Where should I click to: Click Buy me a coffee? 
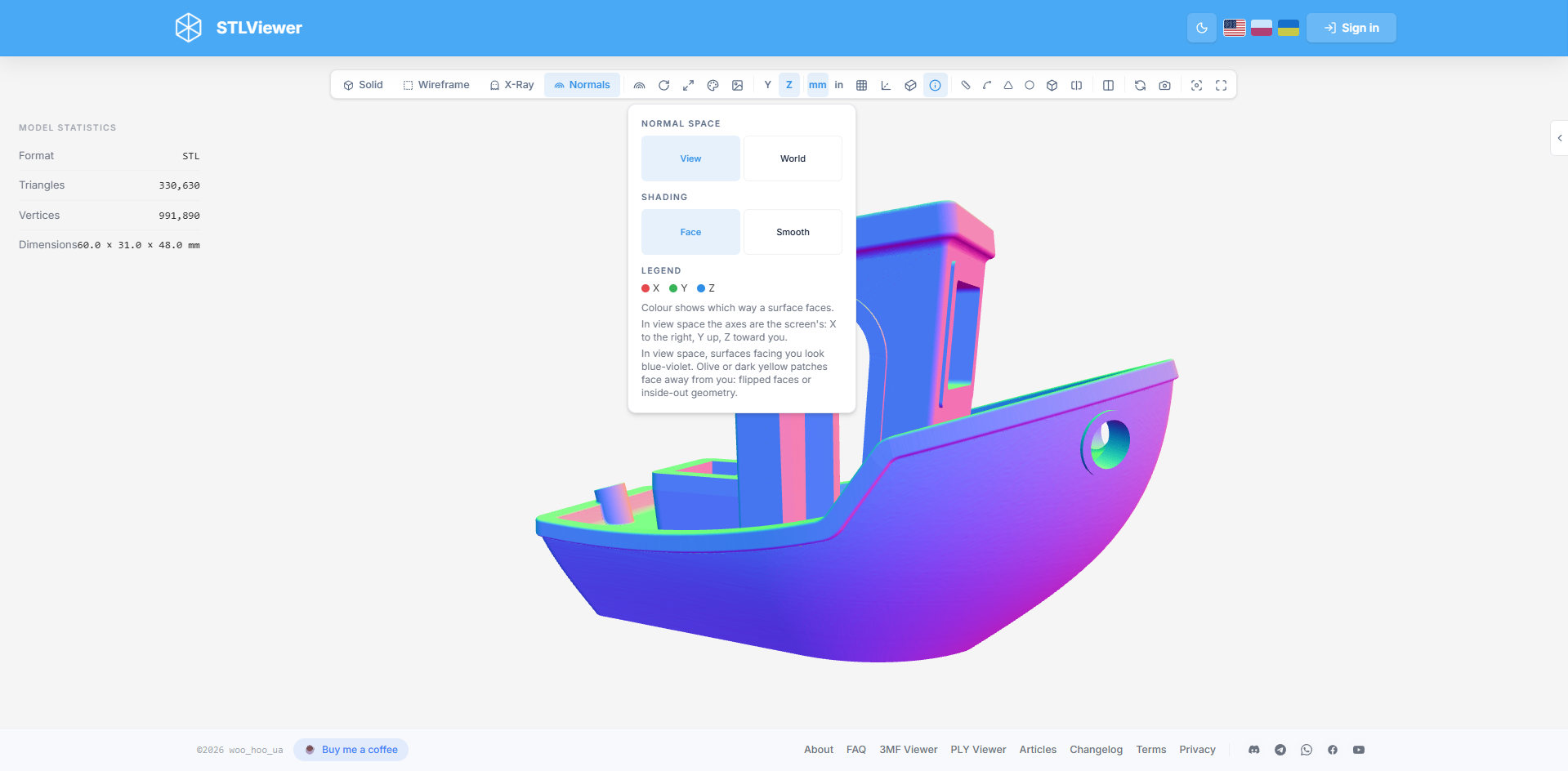[351, 750]
